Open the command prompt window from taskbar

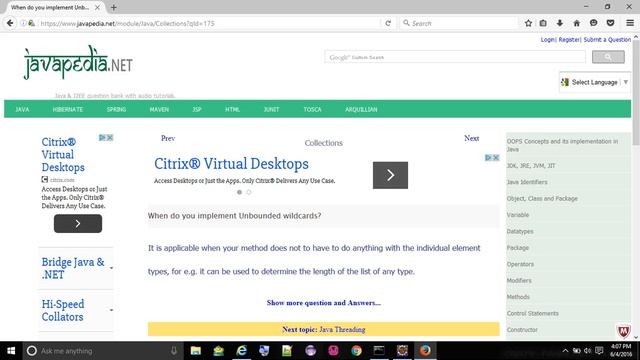point(379,351)
